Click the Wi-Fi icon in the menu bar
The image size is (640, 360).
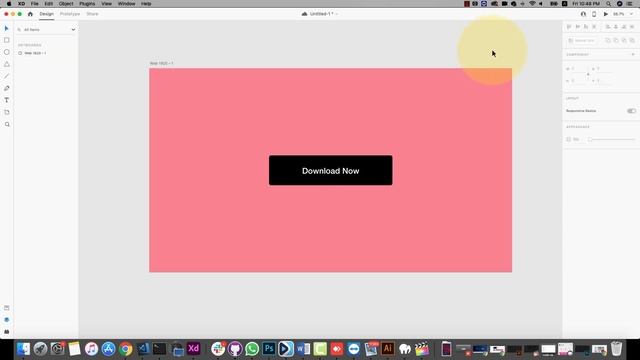tap(532, 4)
